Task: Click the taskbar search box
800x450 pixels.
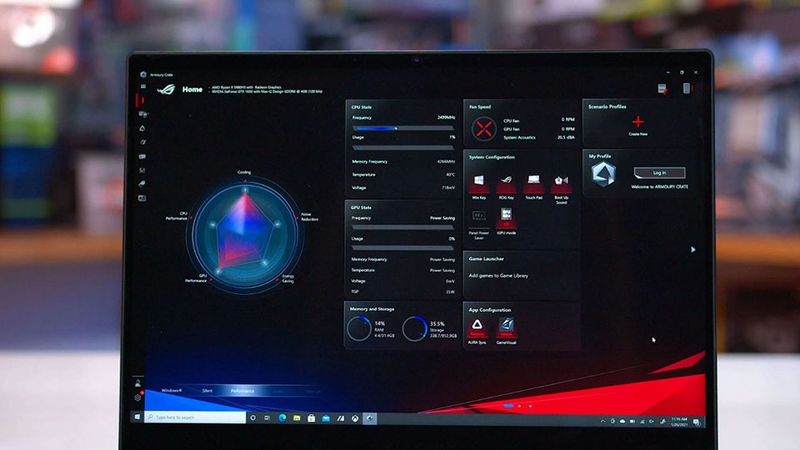Action: click(195, 417)
